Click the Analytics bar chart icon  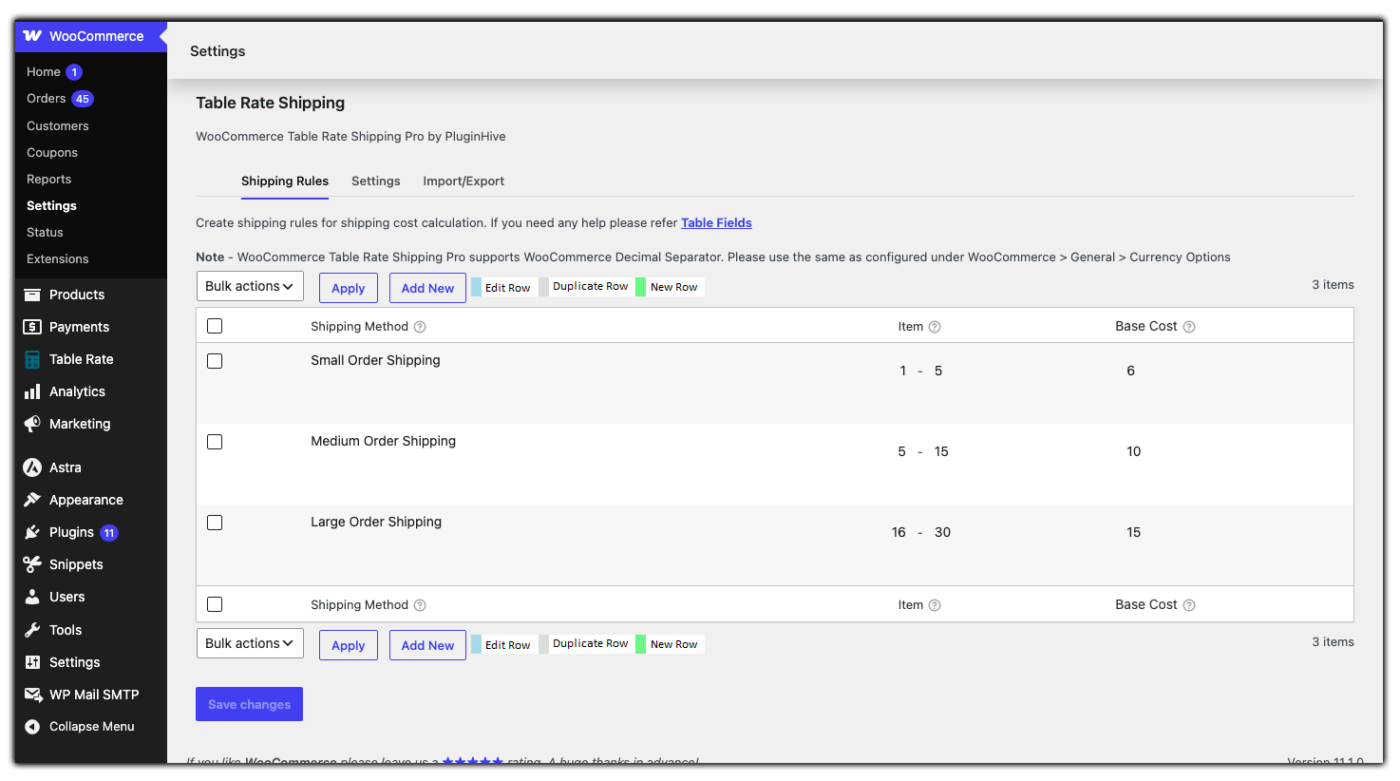coord(32,392)
